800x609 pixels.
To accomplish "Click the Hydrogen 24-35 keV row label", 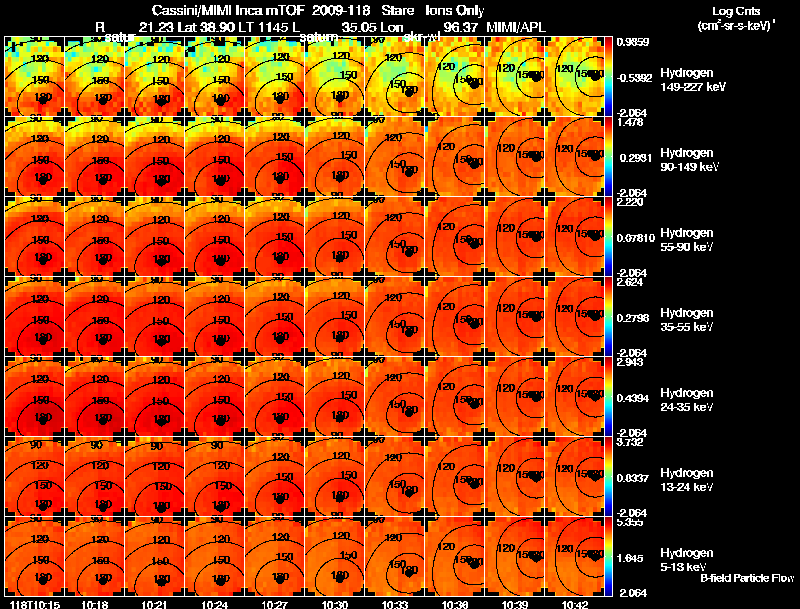I will point(687,400).
